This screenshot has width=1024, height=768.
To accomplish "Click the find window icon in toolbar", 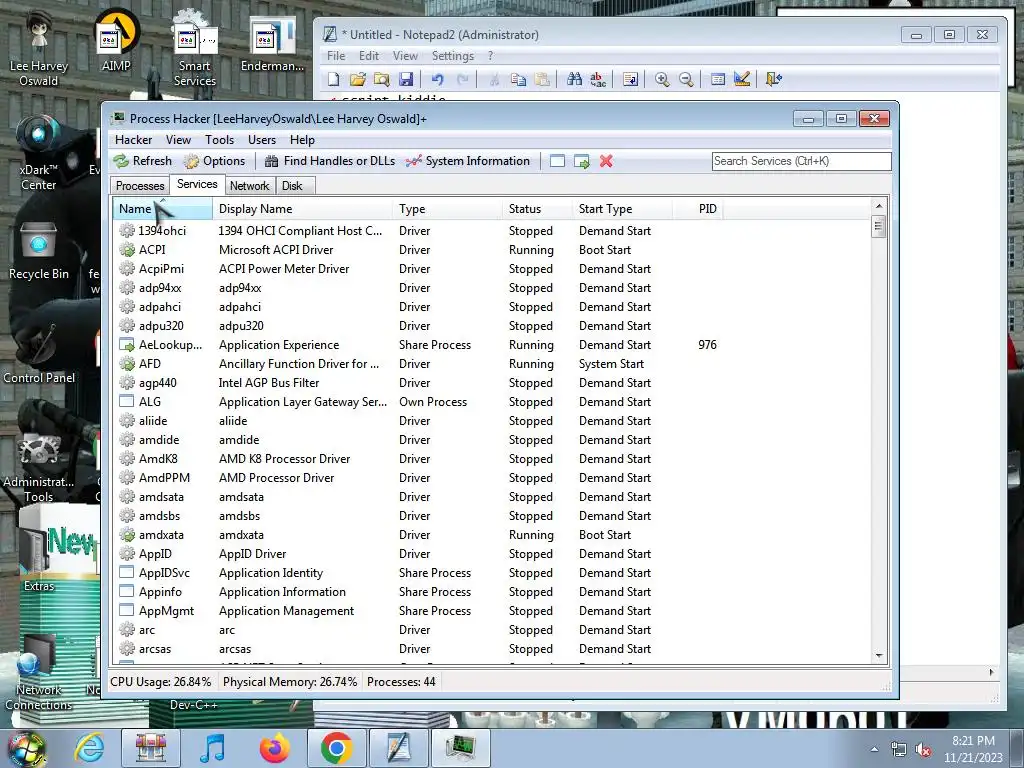I will (x=557, y=161).
